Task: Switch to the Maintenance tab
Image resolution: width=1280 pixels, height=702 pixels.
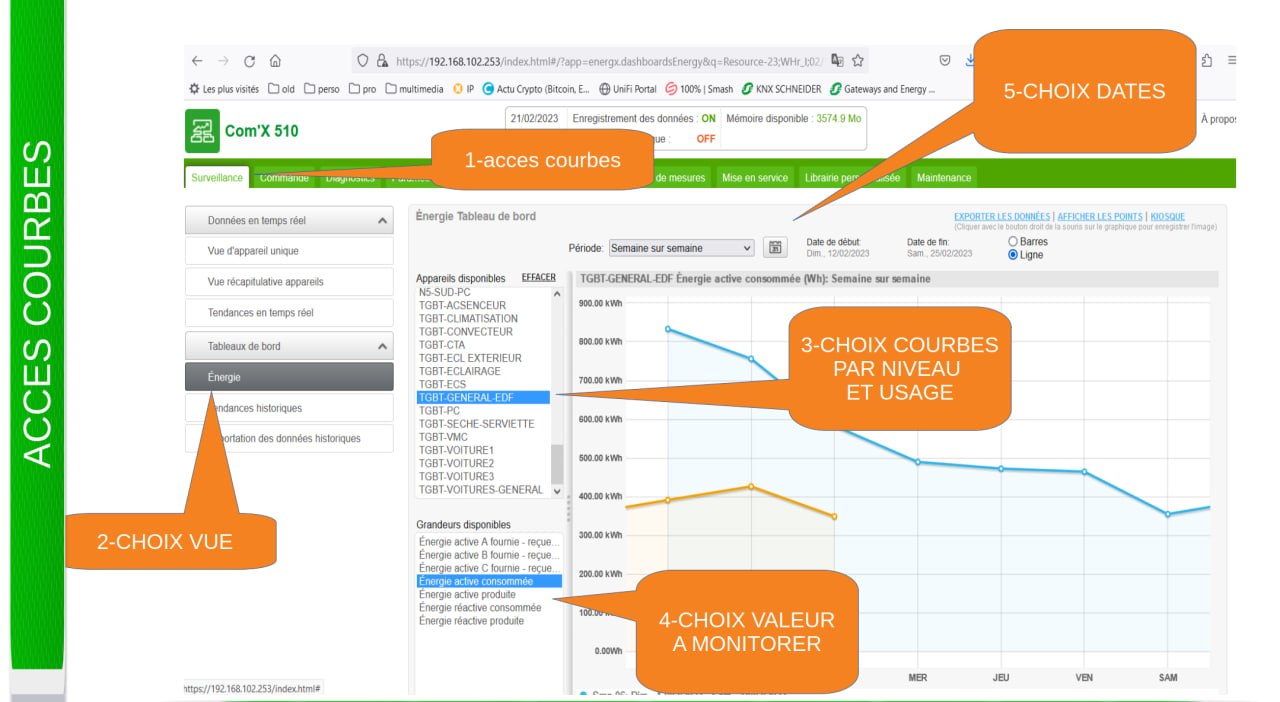Action: pos(943,178)
